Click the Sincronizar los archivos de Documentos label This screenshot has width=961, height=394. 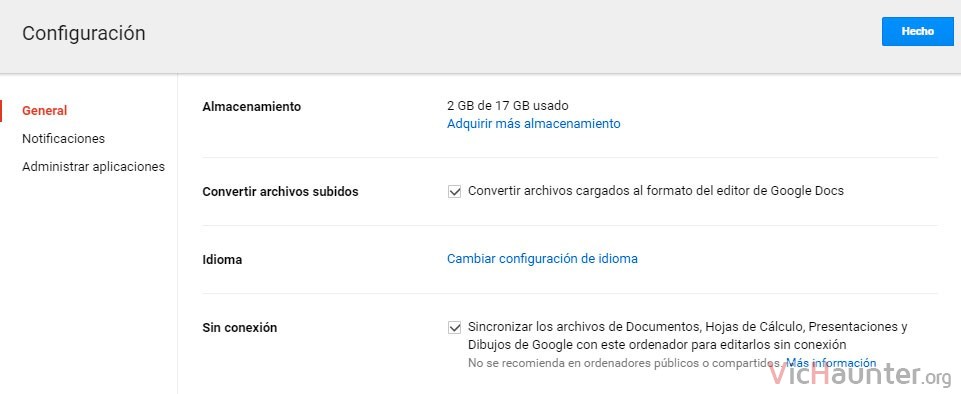click(688, 335)
